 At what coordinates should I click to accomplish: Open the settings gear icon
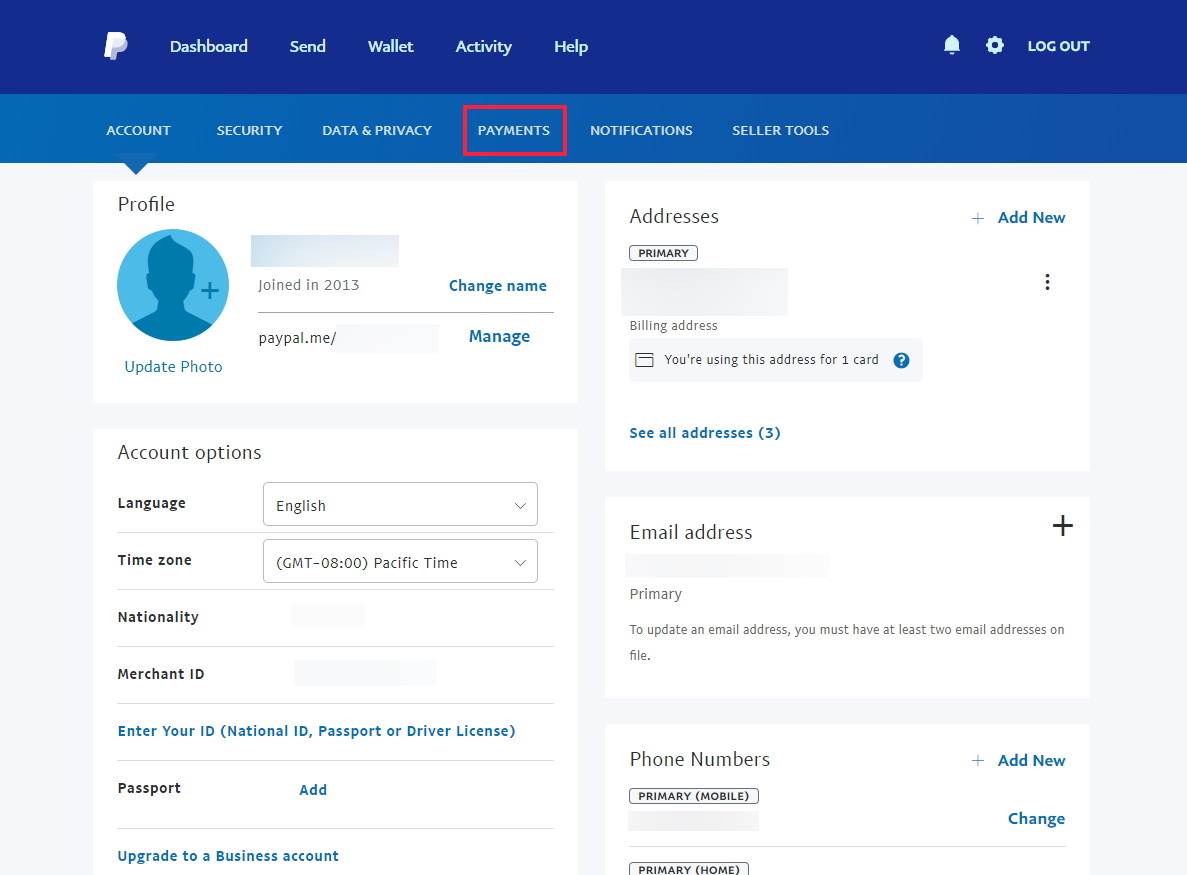click(995, 45)
